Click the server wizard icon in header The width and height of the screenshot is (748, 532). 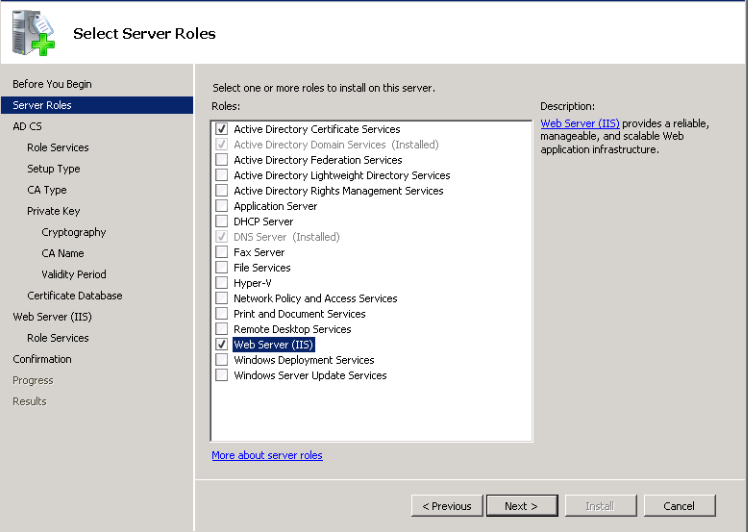[x=33, y=32]
